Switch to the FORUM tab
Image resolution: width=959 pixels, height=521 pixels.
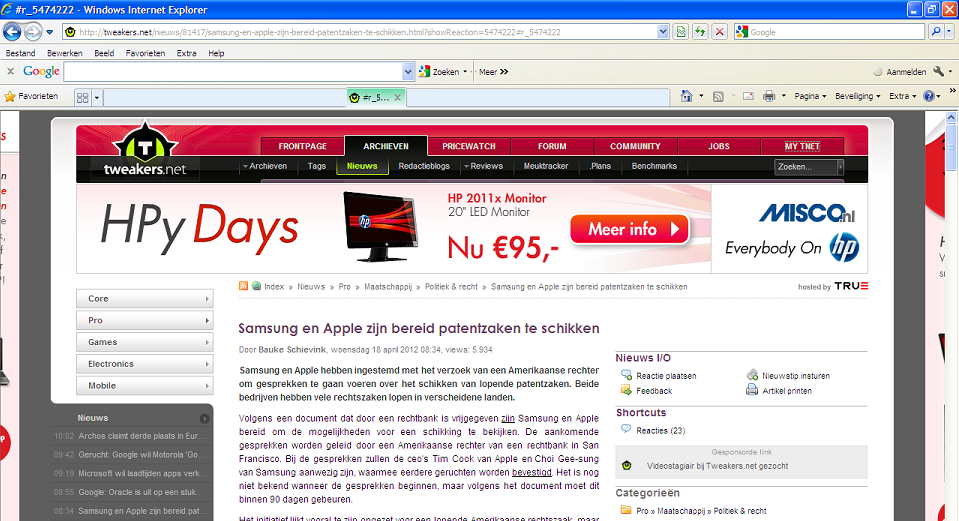(x=552, y=146)
